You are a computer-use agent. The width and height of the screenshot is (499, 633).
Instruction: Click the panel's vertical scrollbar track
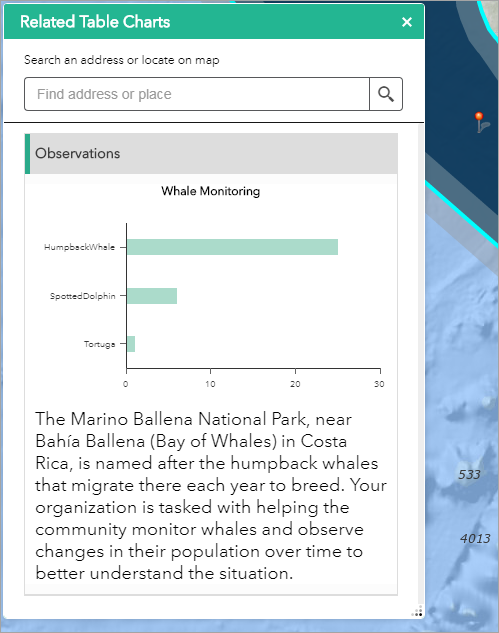[x=420, y=363]
